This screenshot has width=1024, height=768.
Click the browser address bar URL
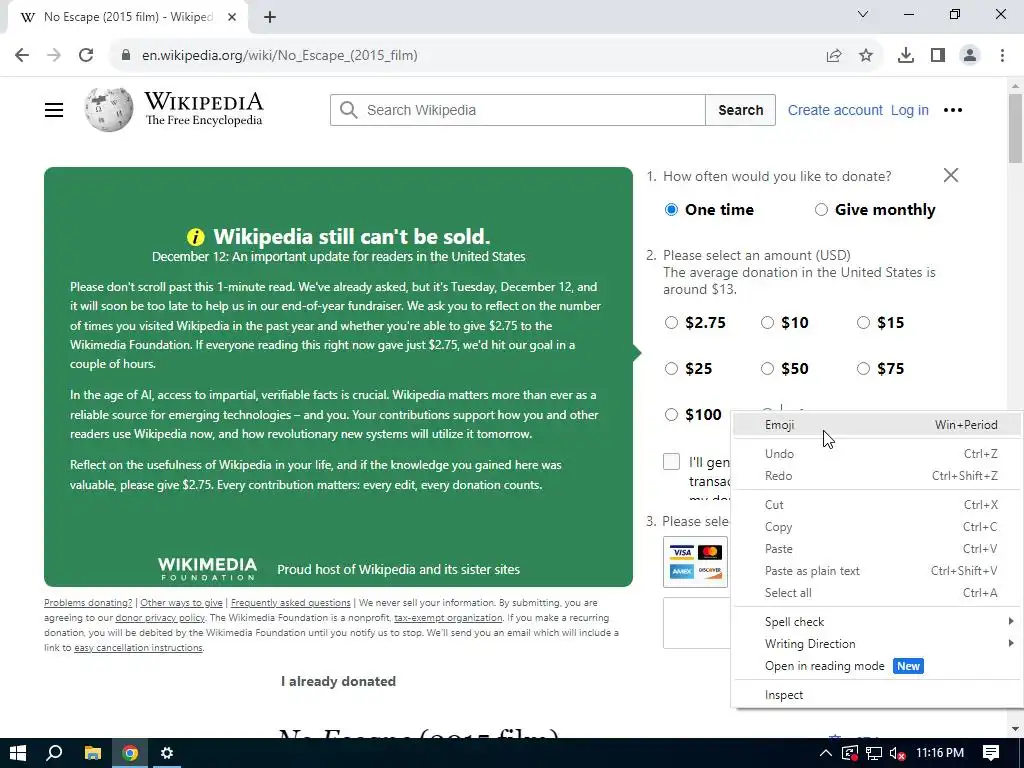280,56
